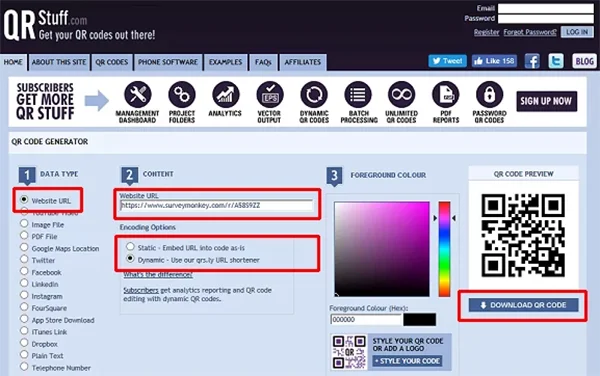Click the STYLE YOUR CODE button
The image size is (600, 376).
[x=407, y=361]
